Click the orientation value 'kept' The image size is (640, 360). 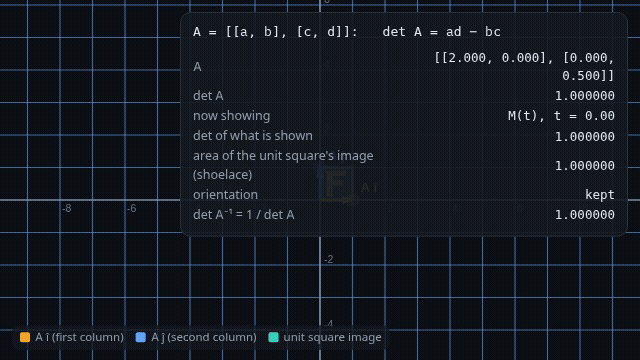click(x=600, y=194)
